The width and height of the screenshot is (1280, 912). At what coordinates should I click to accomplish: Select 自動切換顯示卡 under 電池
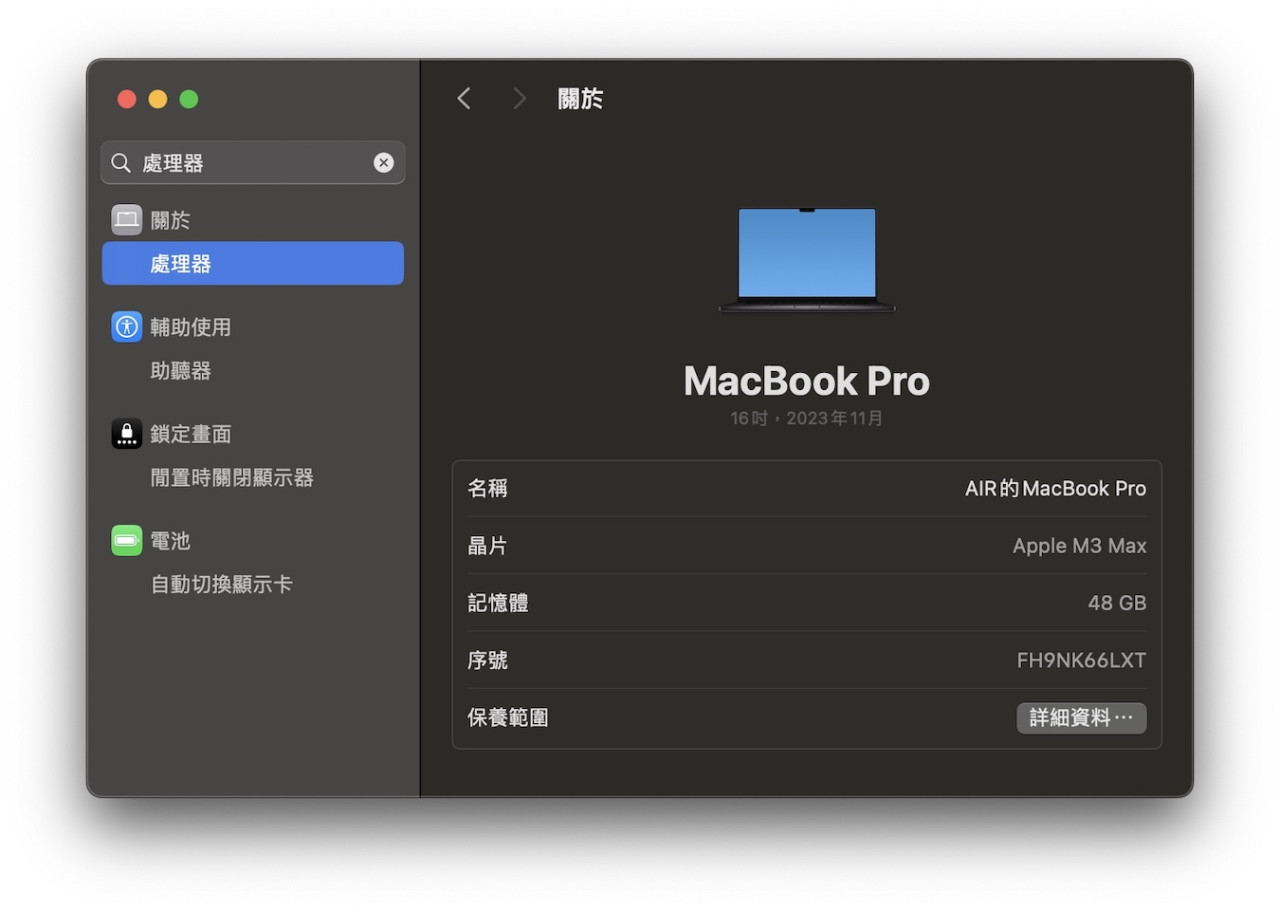tap(221, 584)
